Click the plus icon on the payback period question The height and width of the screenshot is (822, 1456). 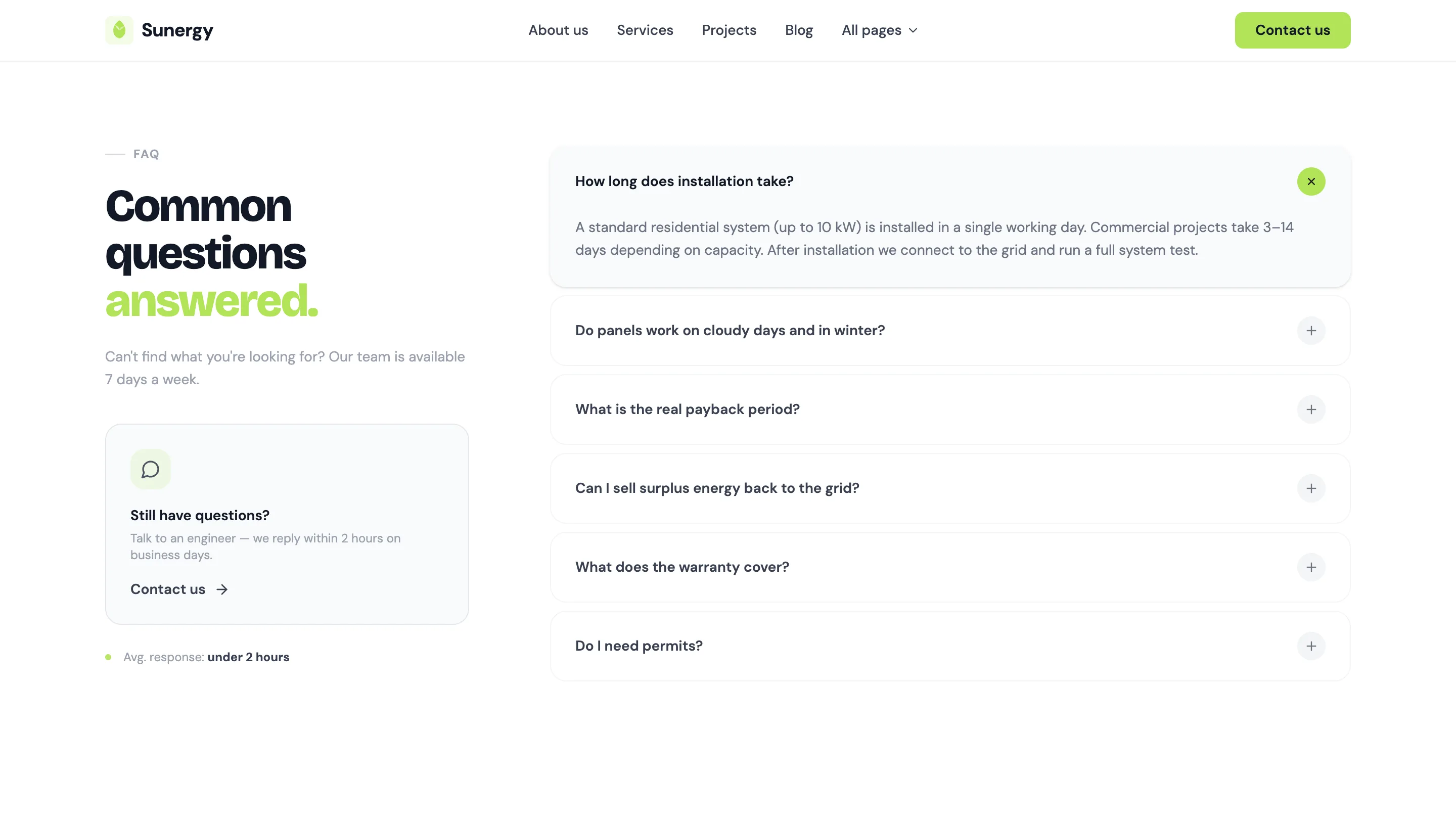coord(1311,409)
